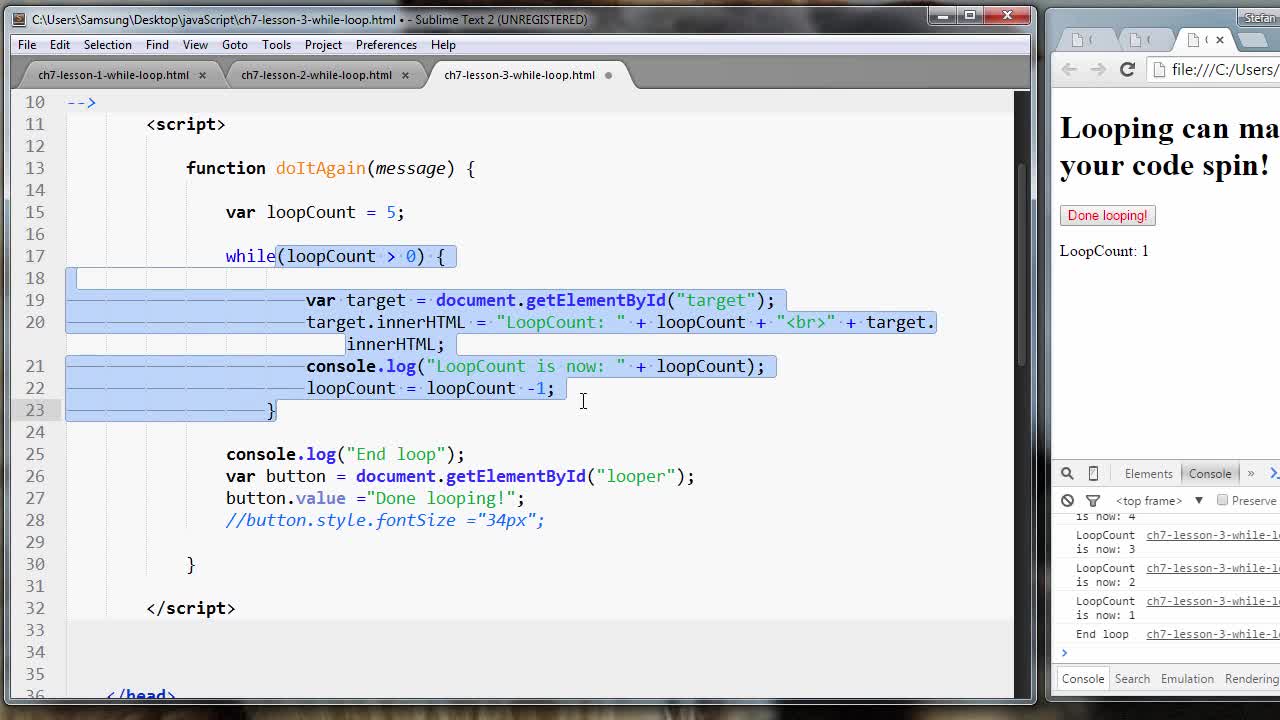This screenshot has width=1280, height=720.
Task: Toggle DevTools device mode icon
Action: (1093, 474)
